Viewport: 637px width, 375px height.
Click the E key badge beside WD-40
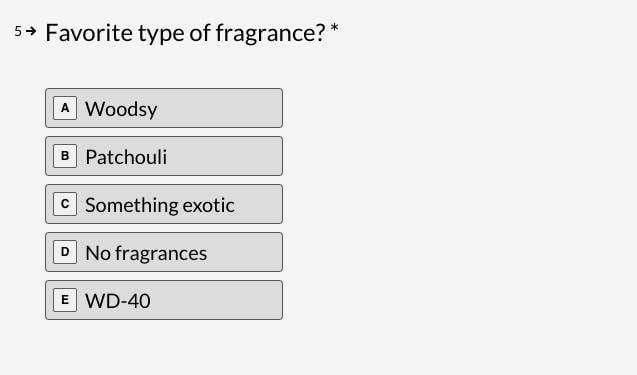65,300
